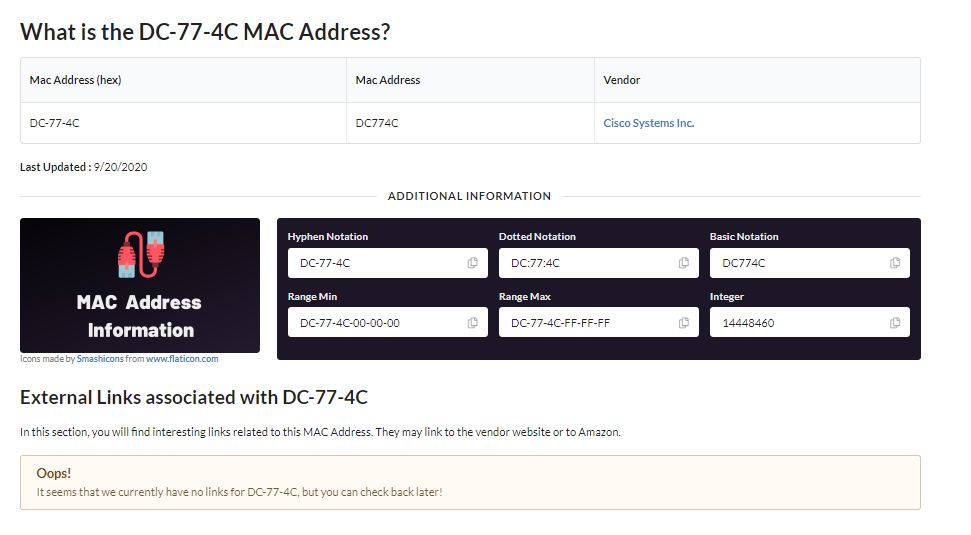Click the Oops no-links notice box

[x=470, y=482]
